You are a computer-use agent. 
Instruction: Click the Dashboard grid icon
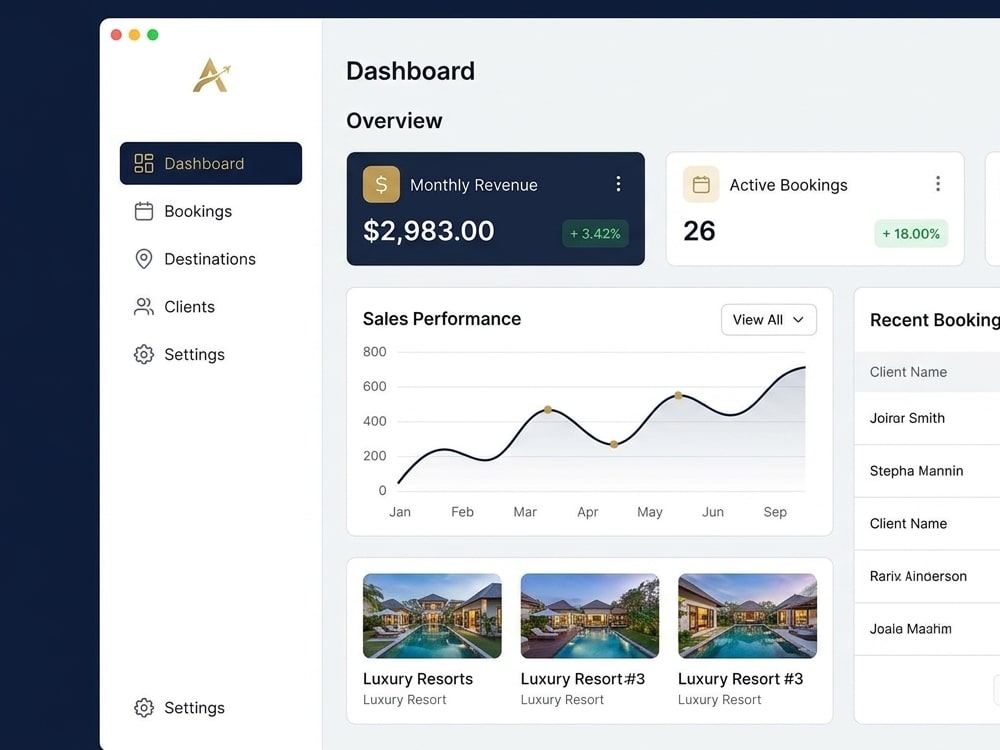click(143, 163)
